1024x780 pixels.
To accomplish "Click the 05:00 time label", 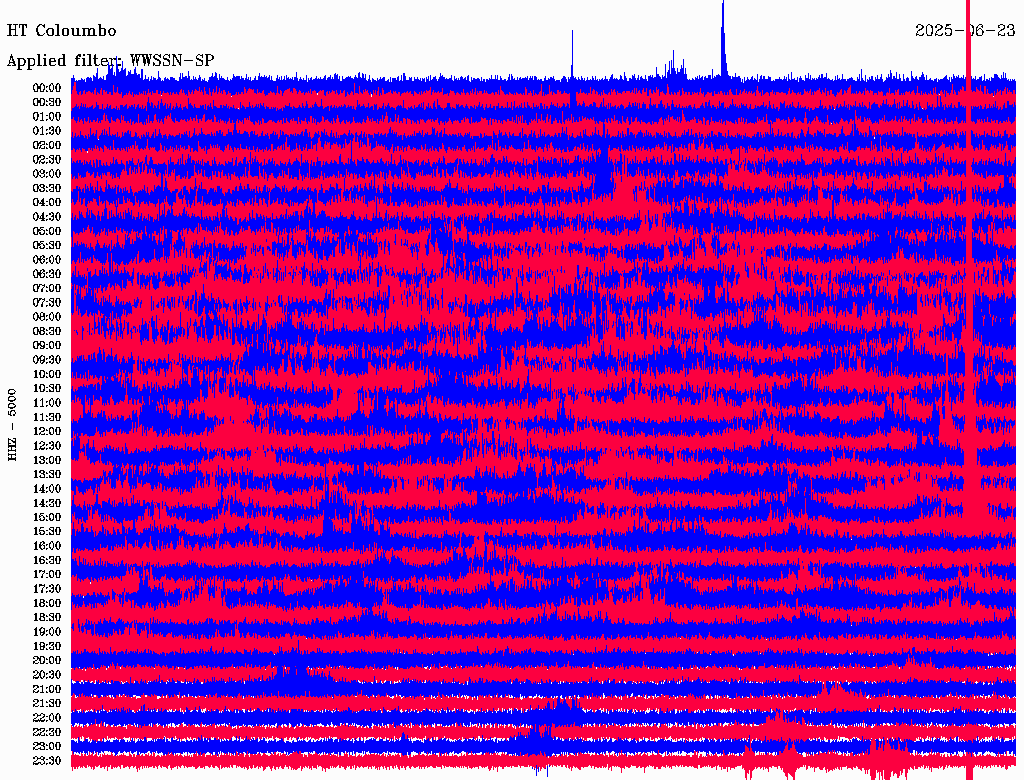I will 47,231.
